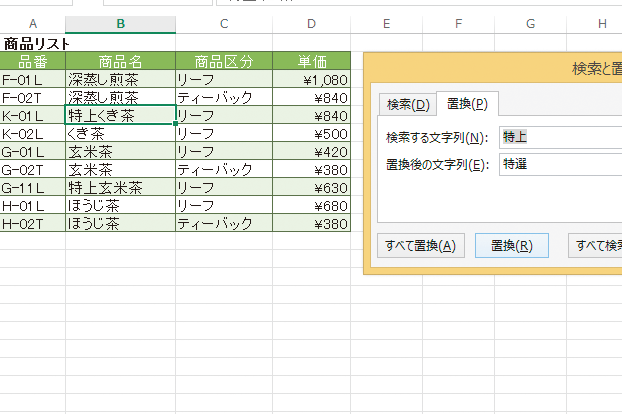Viewport: 622px width, 414px height.
Task: Select the cell containing 特上玄米茶
Action: point(120,187)
